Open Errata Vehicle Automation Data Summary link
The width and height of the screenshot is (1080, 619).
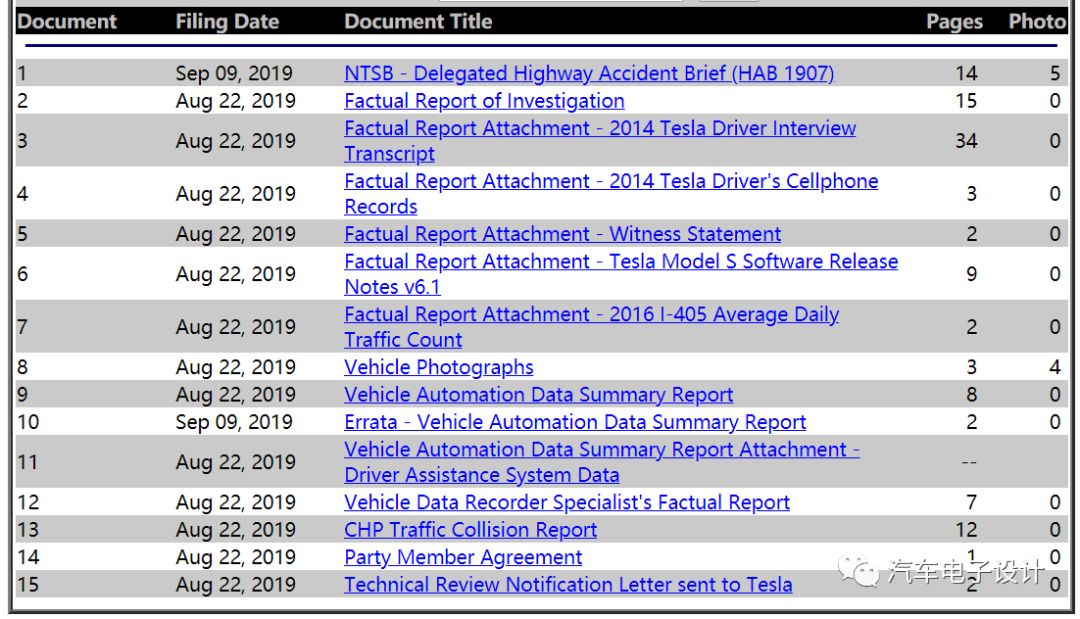pos(575,422)
